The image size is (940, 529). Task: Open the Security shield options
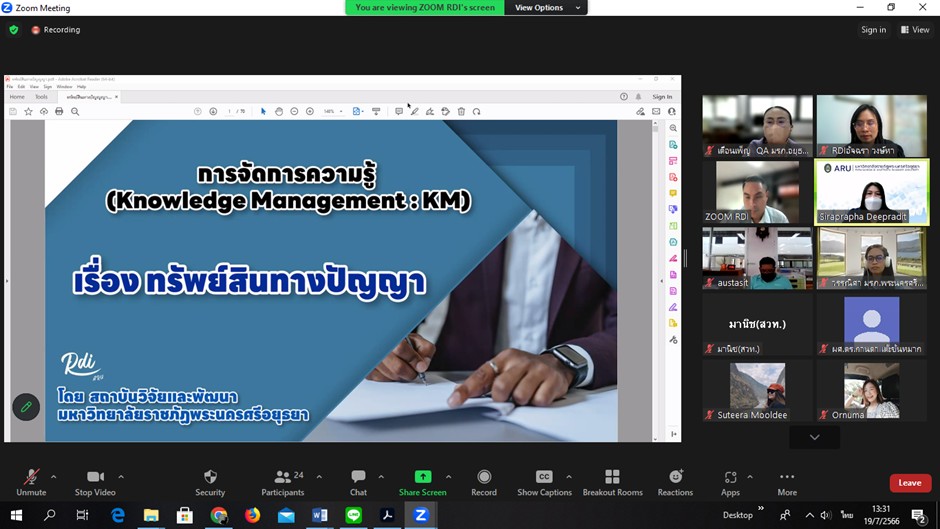click(x=210, y=483)
